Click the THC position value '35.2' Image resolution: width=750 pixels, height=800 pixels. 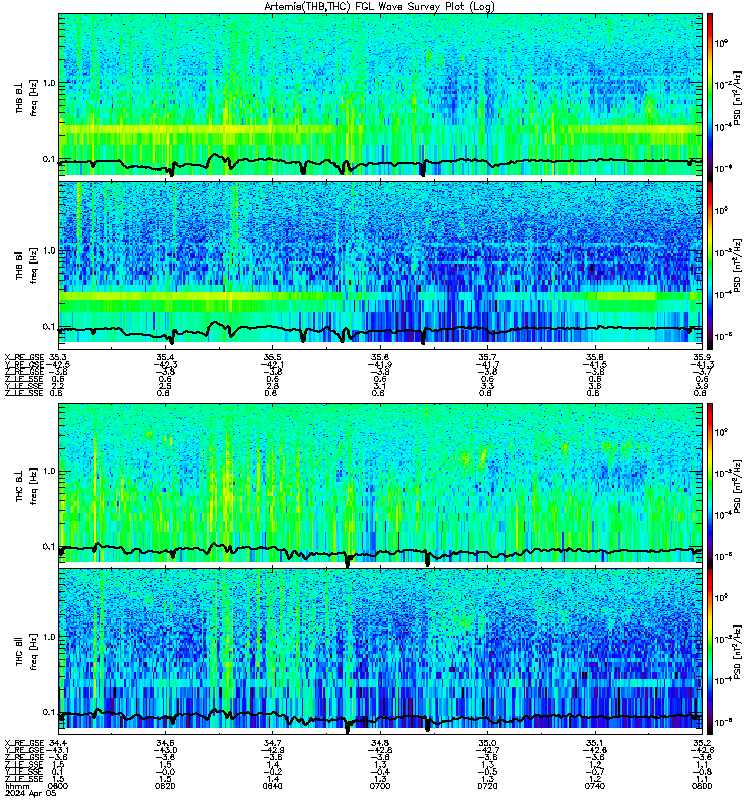702,742
